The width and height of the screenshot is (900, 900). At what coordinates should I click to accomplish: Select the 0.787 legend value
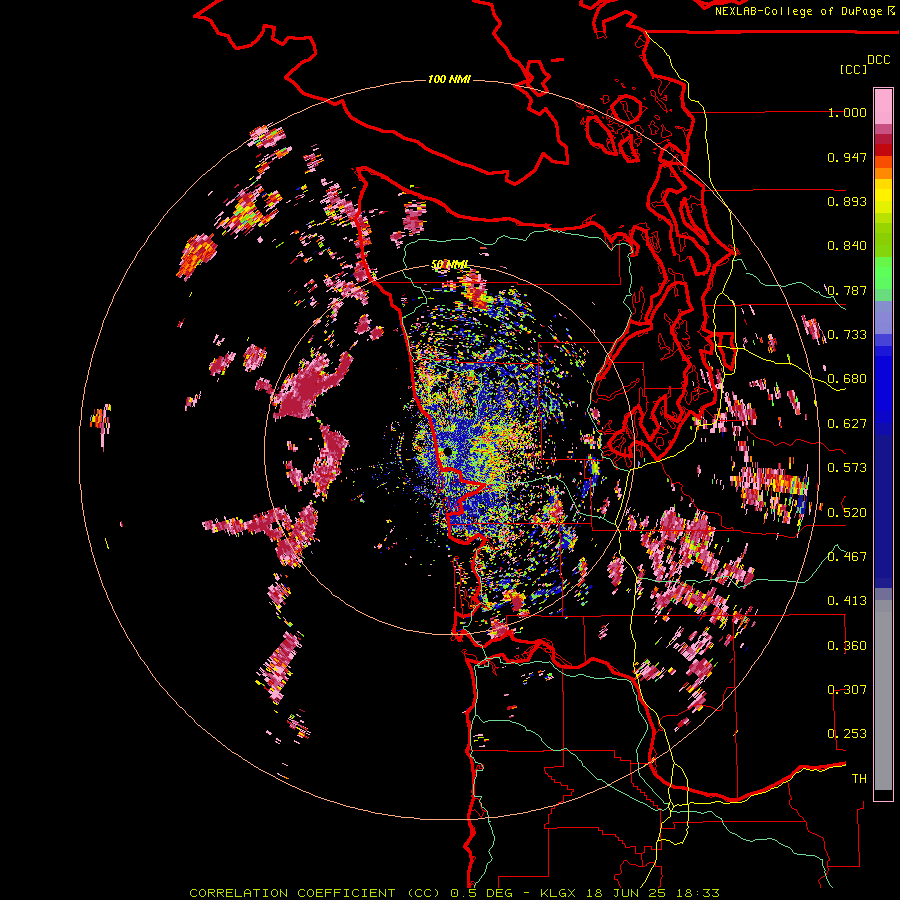tap(847, 290)
